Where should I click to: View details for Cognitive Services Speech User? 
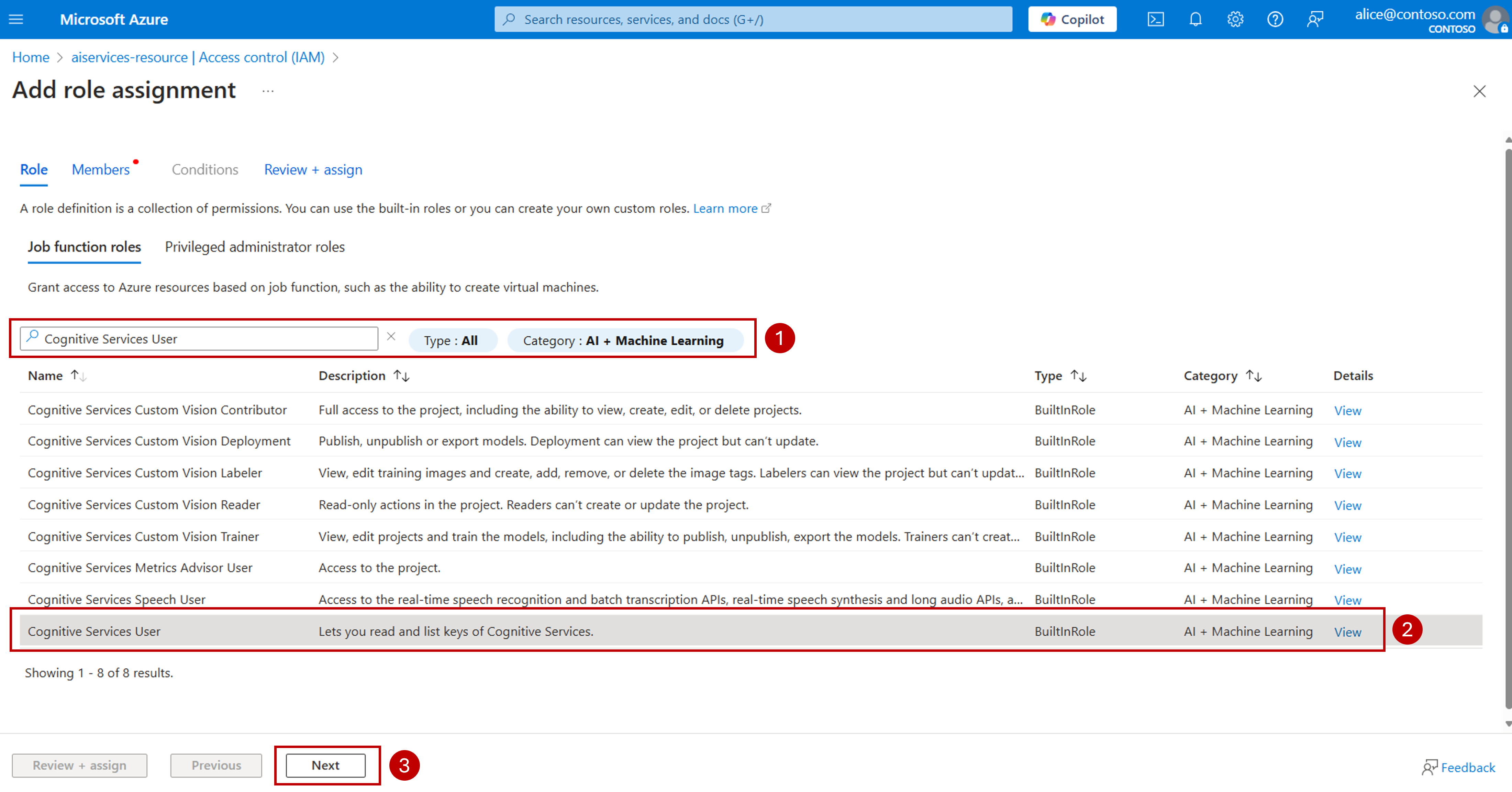(x=1347, y=600)
